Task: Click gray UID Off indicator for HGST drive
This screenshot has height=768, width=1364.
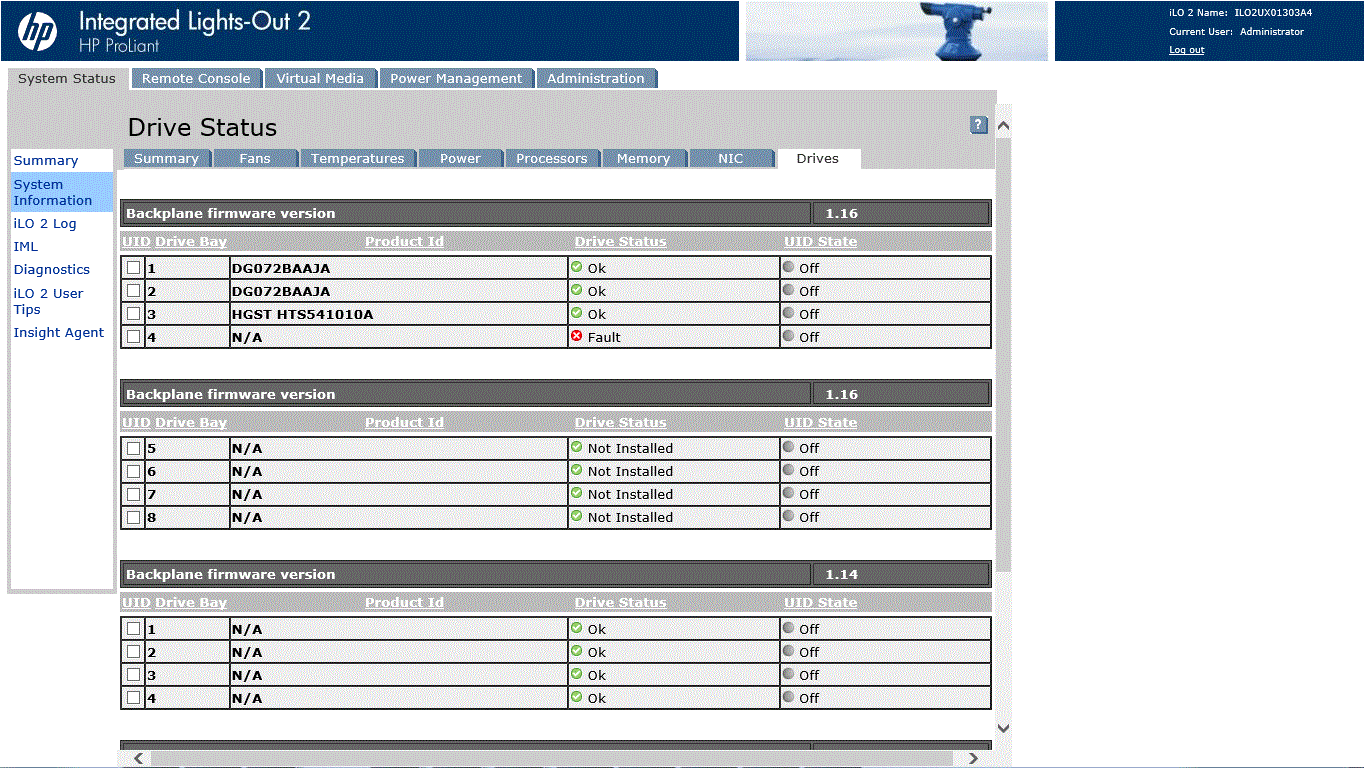Action: coord(788,313)
